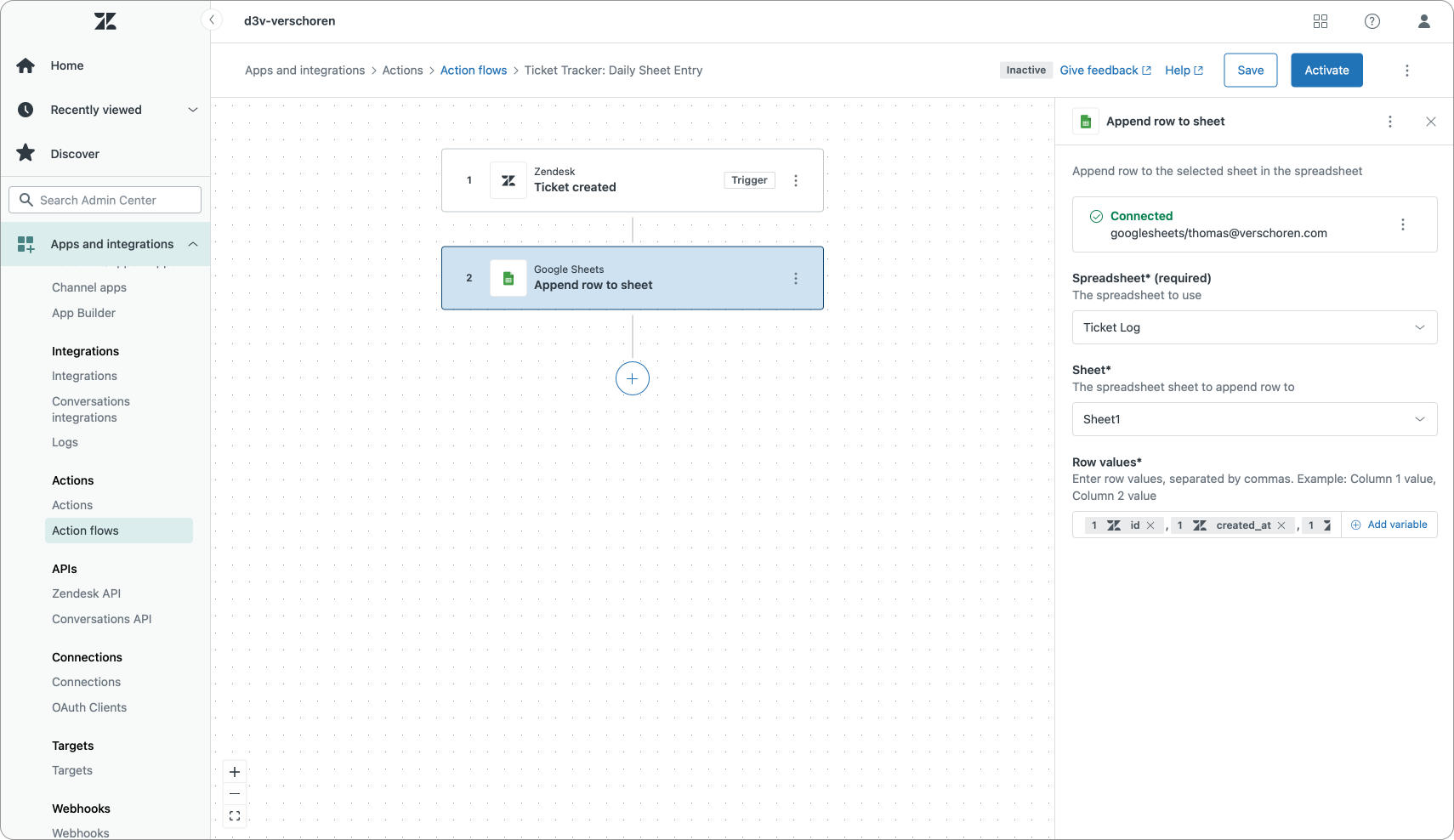Open Integrations link under Integrations heading
The height and width of the screenshot is (840, 1454).
pyautogui.click(x=84, y=376)
